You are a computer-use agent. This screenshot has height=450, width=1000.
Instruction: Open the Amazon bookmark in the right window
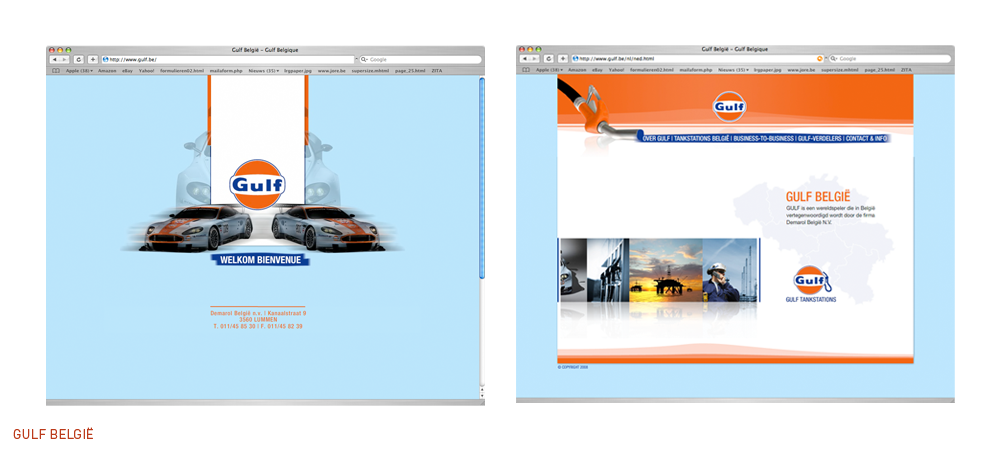(x=577, y=70)
